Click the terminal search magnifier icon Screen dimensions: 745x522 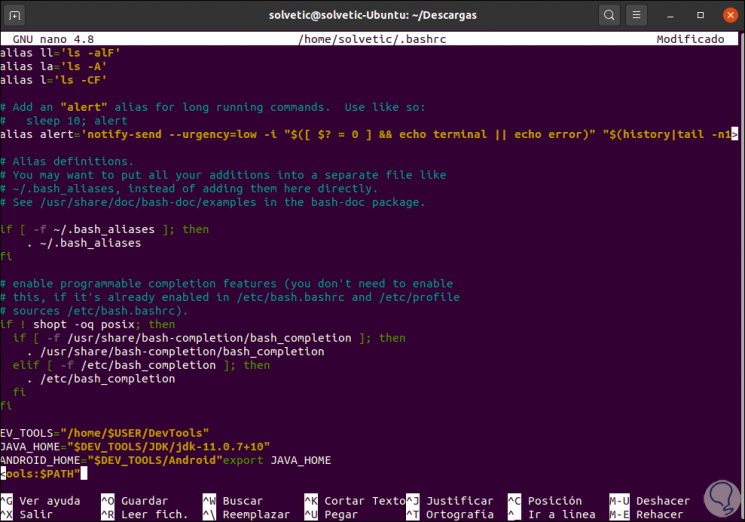click(x=609, y=15)
